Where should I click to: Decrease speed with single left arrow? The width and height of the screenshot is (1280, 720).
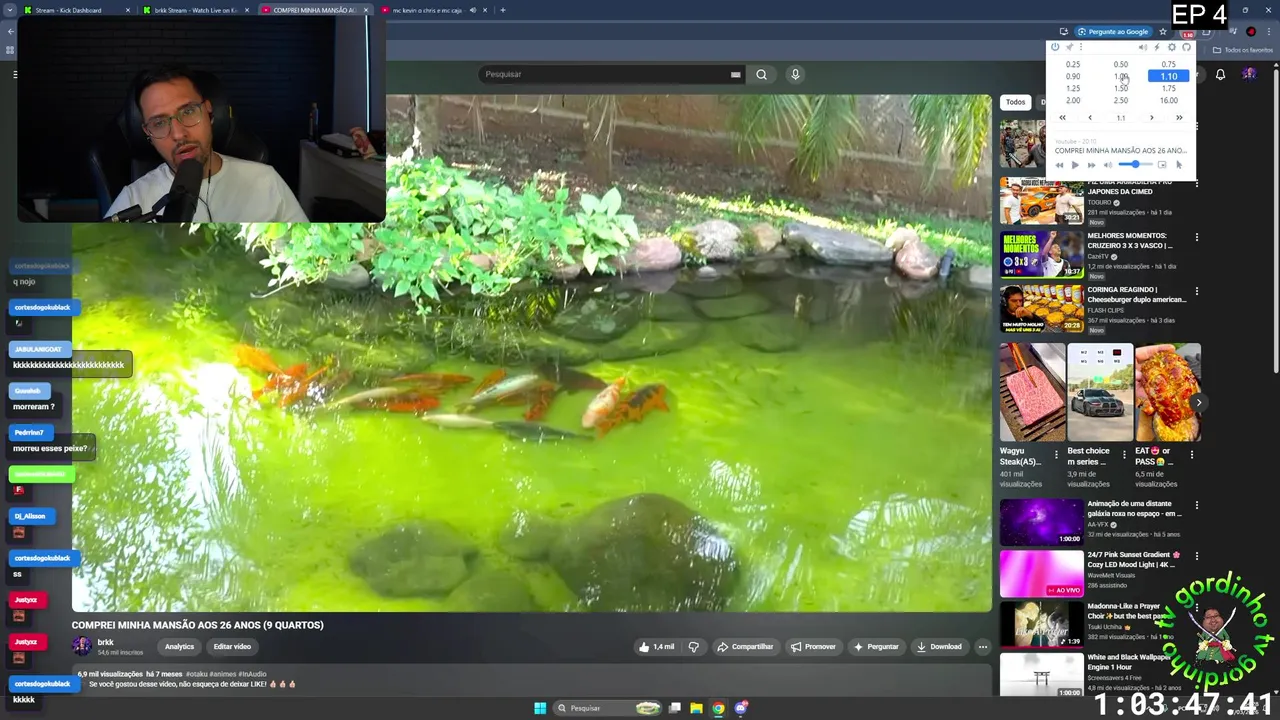(x=1090, y=118)
